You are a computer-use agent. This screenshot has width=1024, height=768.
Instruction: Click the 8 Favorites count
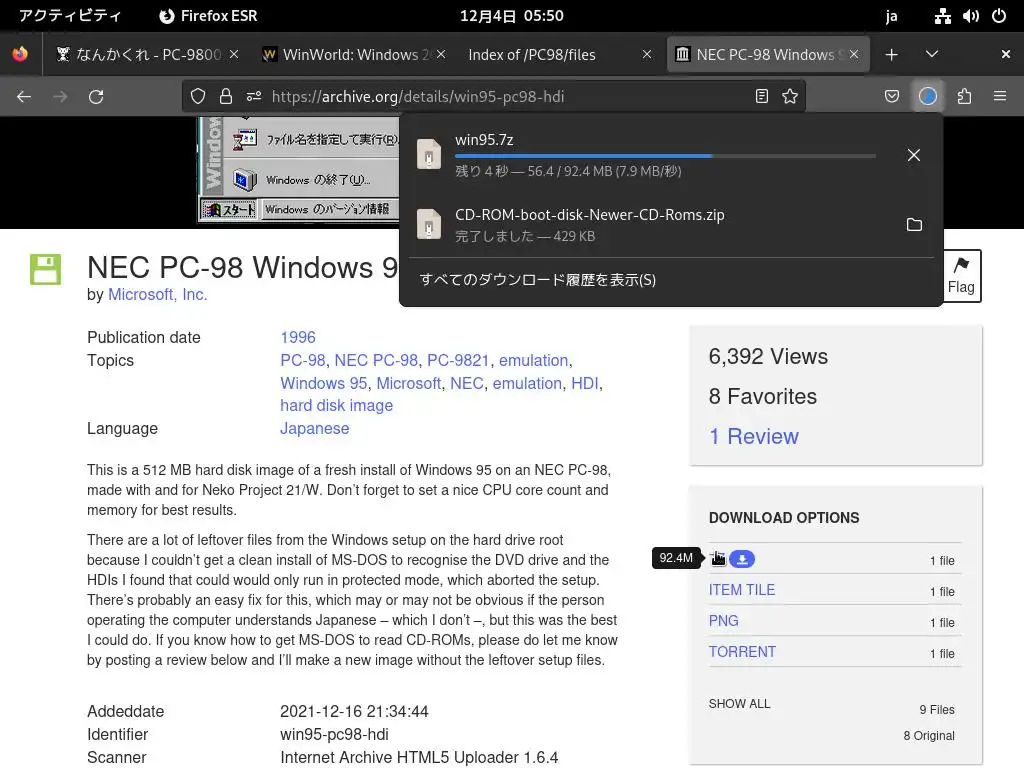pyautogui.click(x=763, y=396)
